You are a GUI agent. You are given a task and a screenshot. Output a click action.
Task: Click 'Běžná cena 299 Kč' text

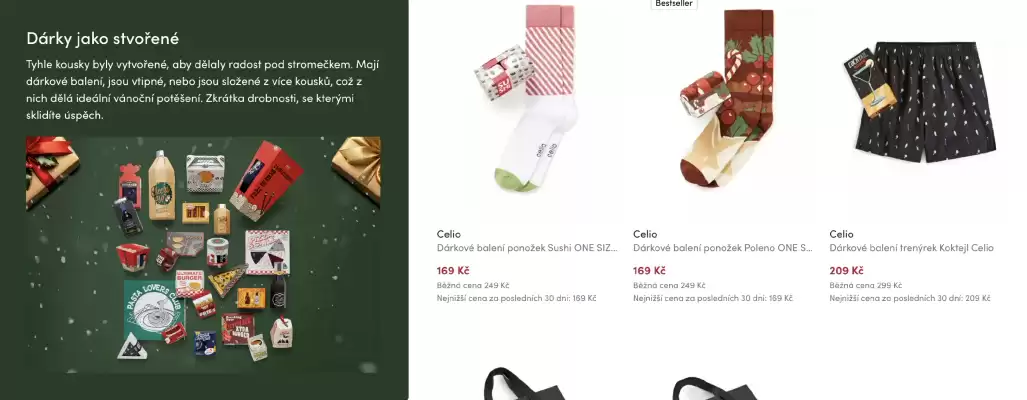865,285
